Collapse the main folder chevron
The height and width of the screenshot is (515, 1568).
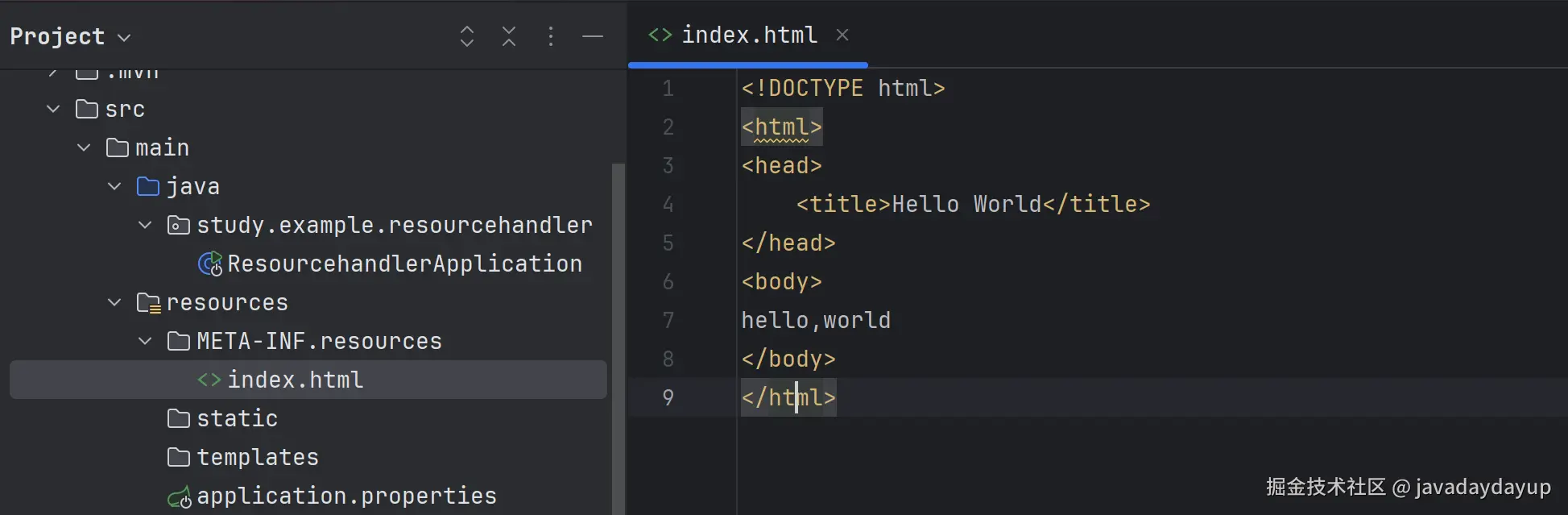click(x=84, y=147)
